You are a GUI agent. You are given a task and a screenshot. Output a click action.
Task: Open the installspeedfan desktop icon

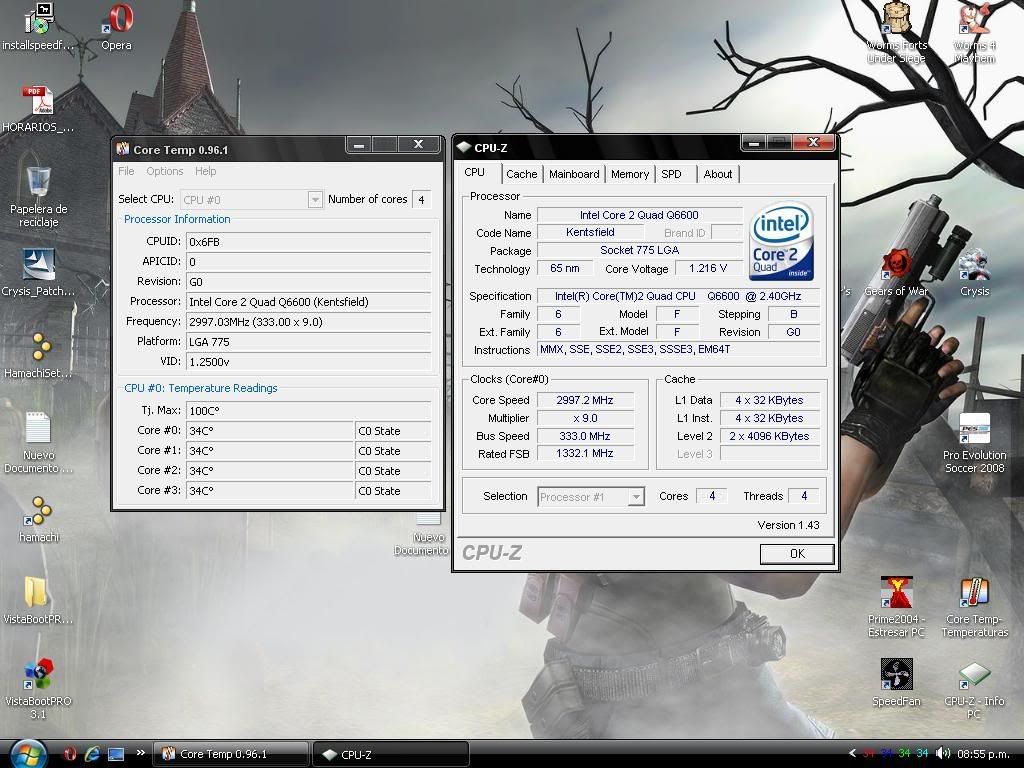[38, 26]
